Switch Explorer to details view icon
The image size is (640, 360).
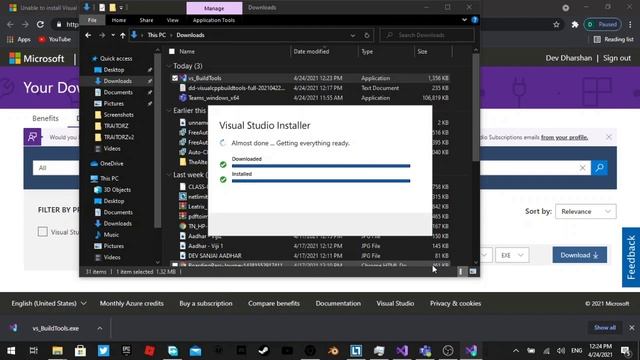coord(461,271)
